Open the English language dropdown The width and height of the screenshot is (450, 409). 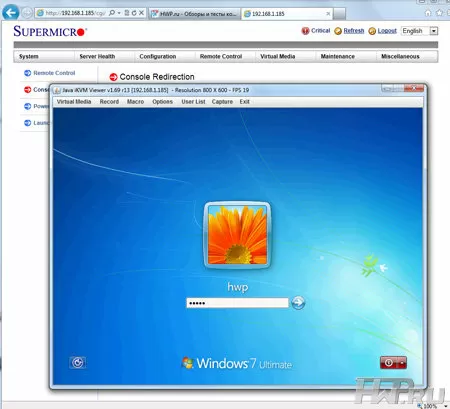pos(419,31)
